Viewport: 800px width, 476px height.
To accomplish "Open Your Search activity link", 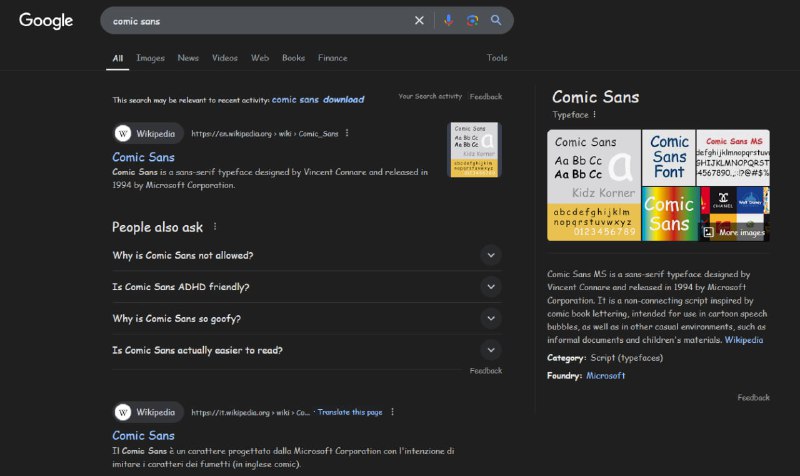I will (x=430, y=96).
